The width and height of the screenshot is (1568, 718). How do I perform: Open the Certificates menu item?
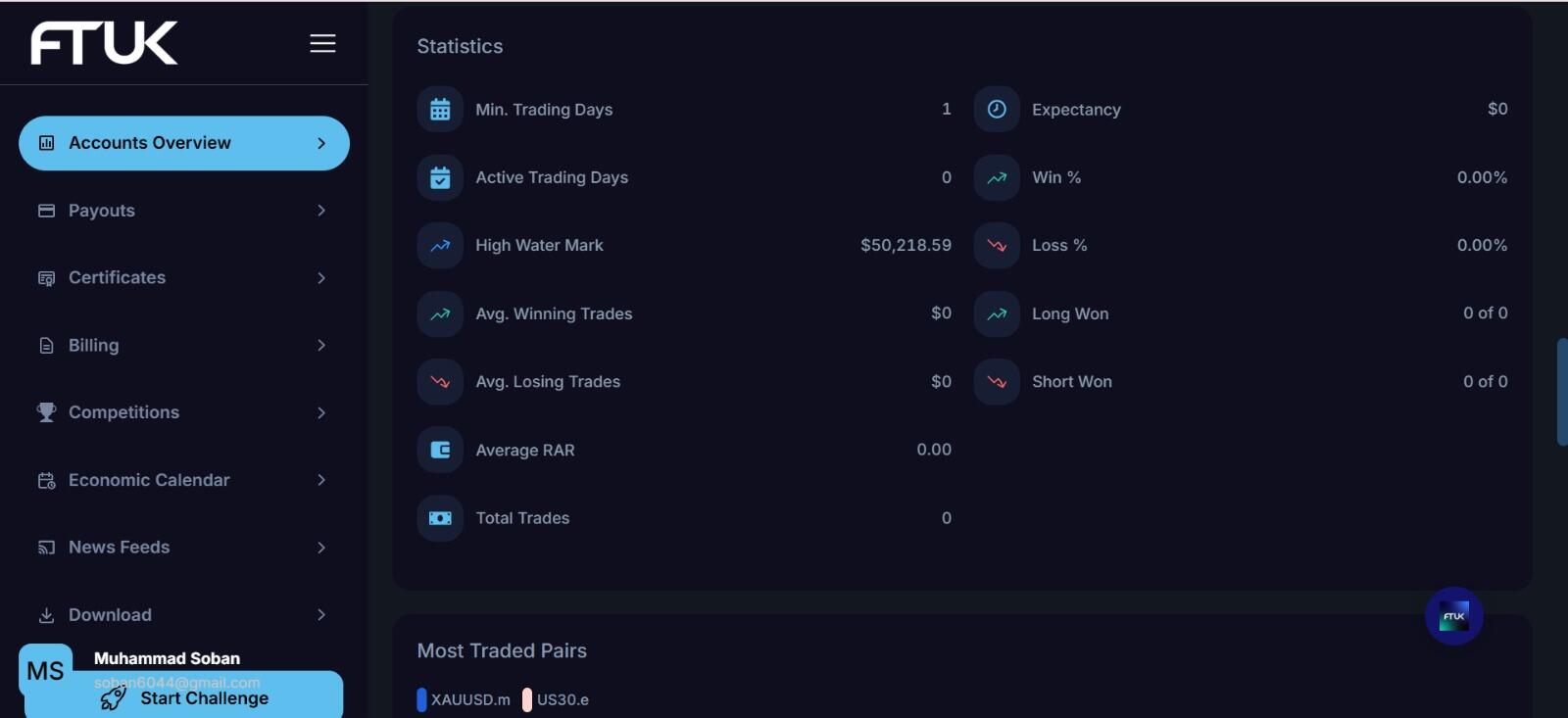184,278
